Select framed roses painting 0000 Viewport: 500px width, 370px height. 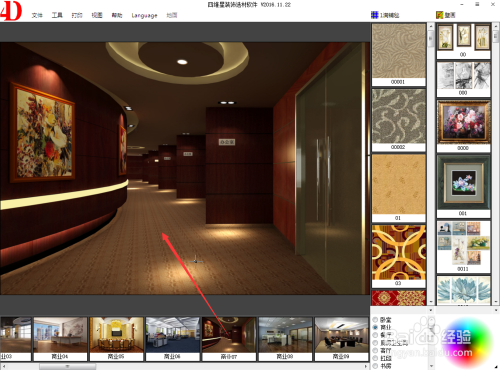pyautogui.click(x=464, y=126)
